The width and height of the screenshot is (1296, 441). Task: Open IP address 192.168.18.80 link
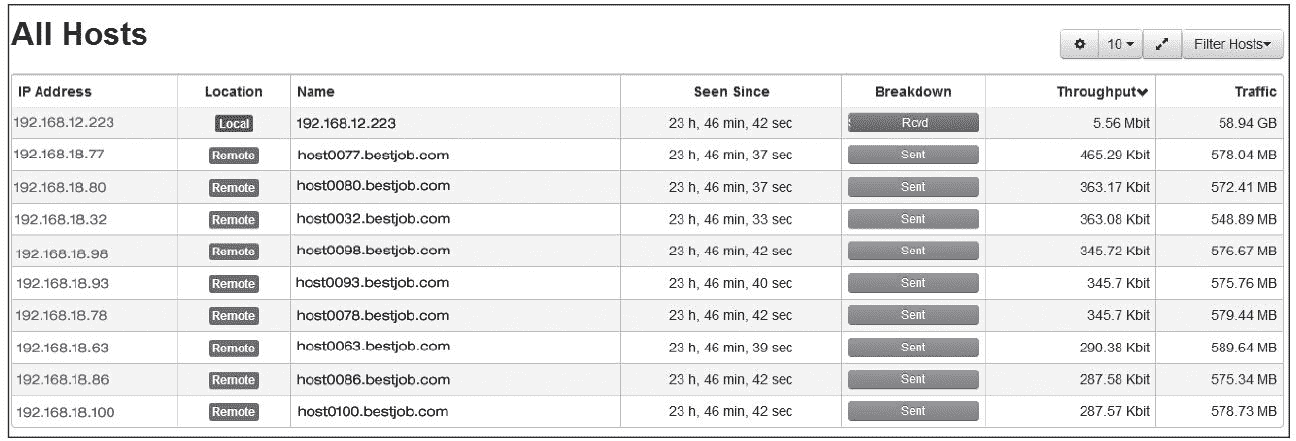[60, 187]
